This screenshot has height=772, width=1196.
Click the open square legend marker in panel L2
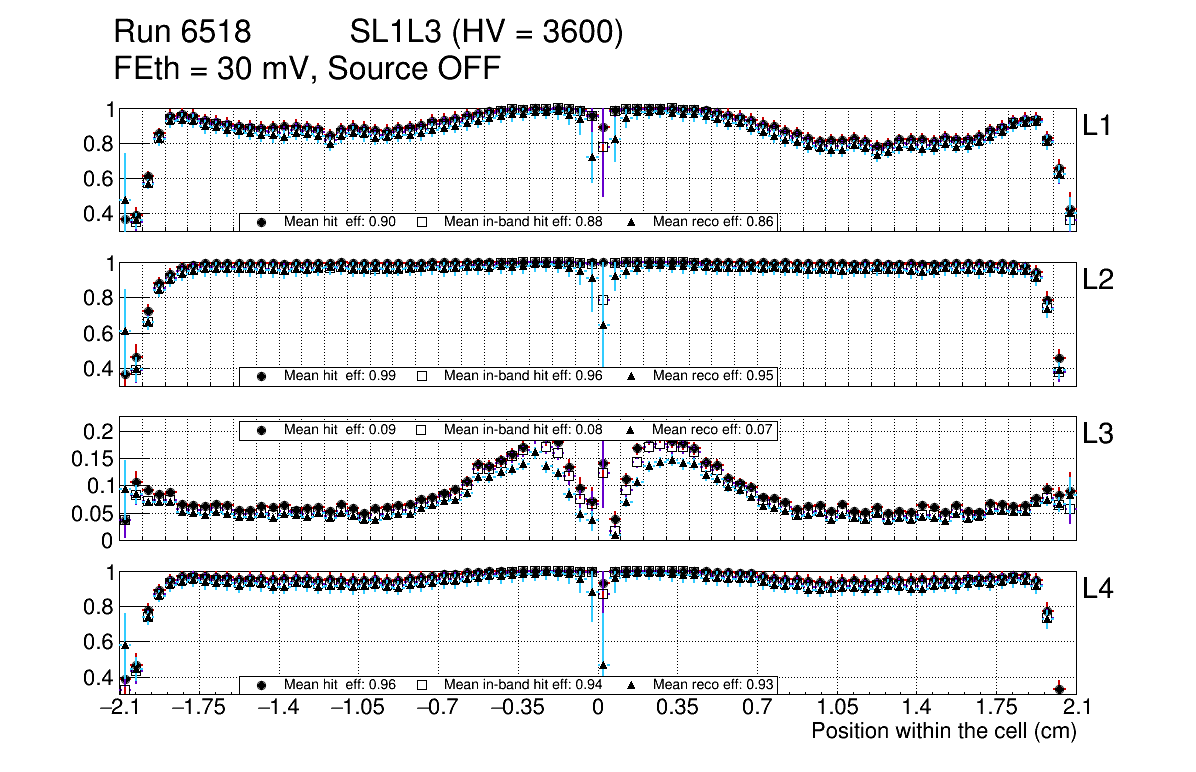[422, 376]
